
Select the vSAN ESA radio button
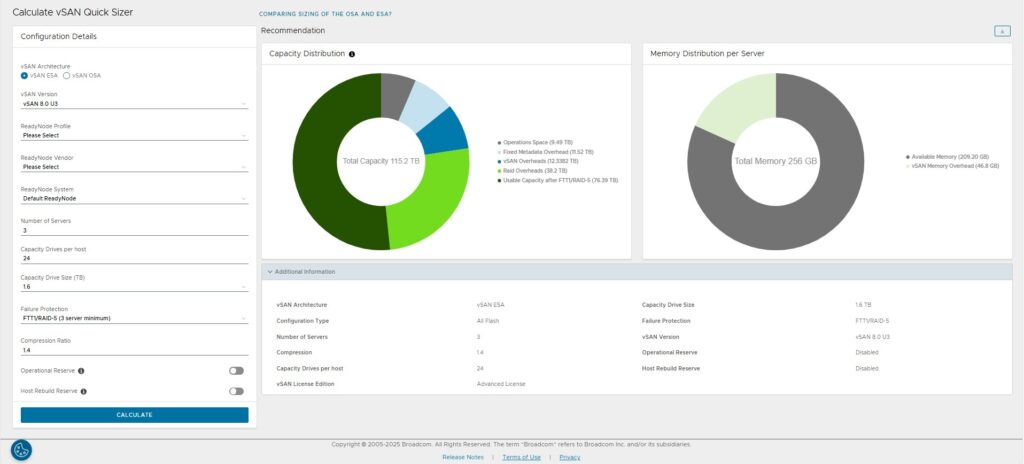click(x=24, y=76)
